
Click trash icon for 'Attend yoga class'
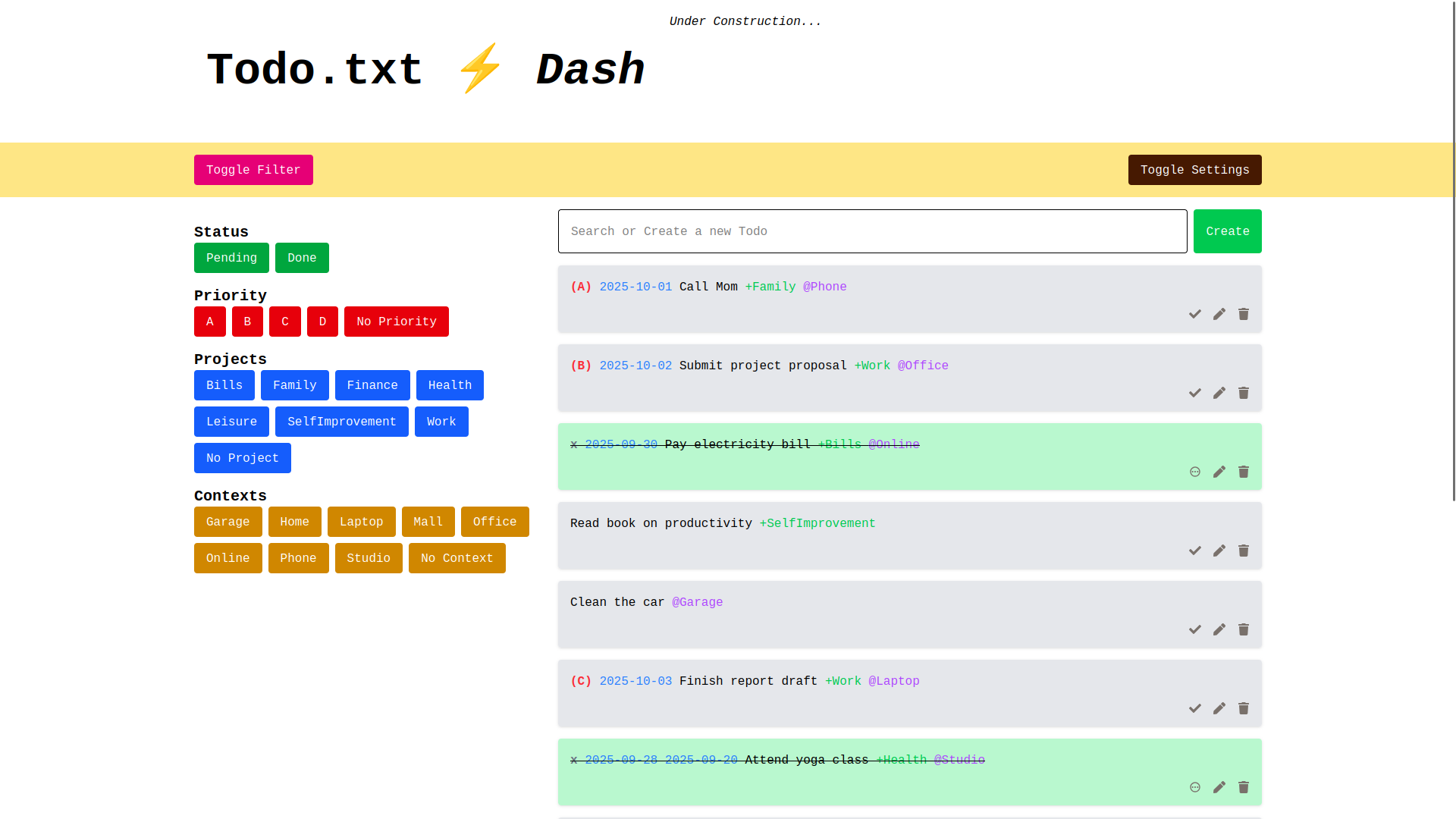(x=1244, y=787)
